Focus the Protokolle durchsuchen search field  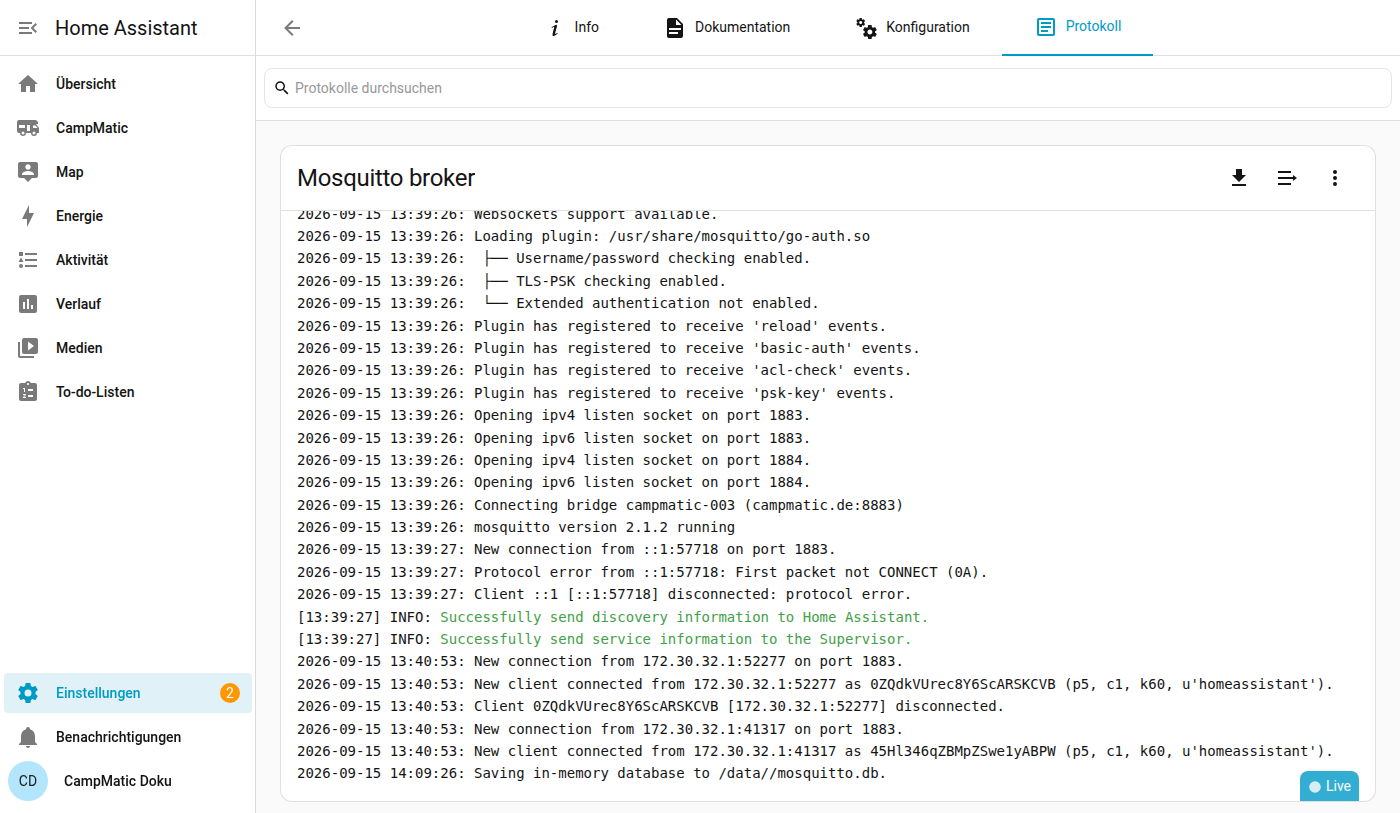(828, 88)
